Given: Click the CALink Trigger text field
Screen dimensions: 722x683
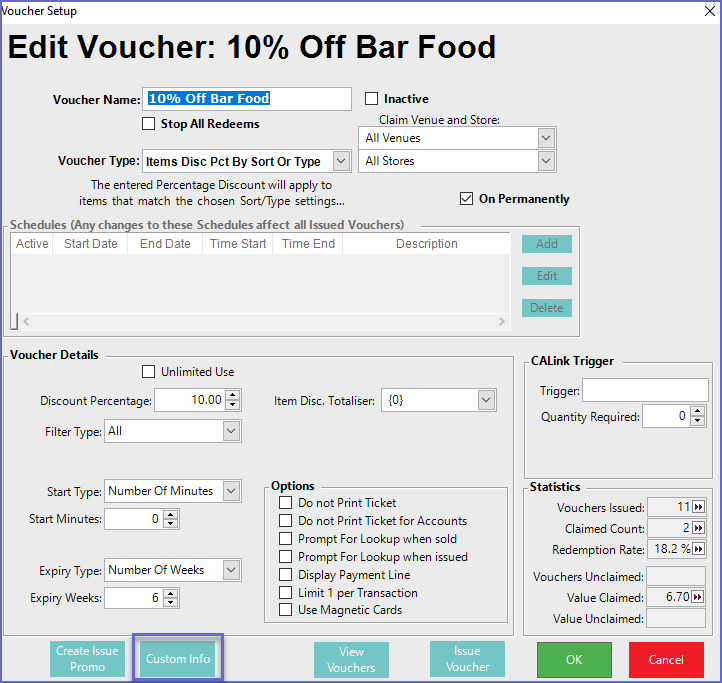Looking at the screenshot, I should (x=645, y=390).
